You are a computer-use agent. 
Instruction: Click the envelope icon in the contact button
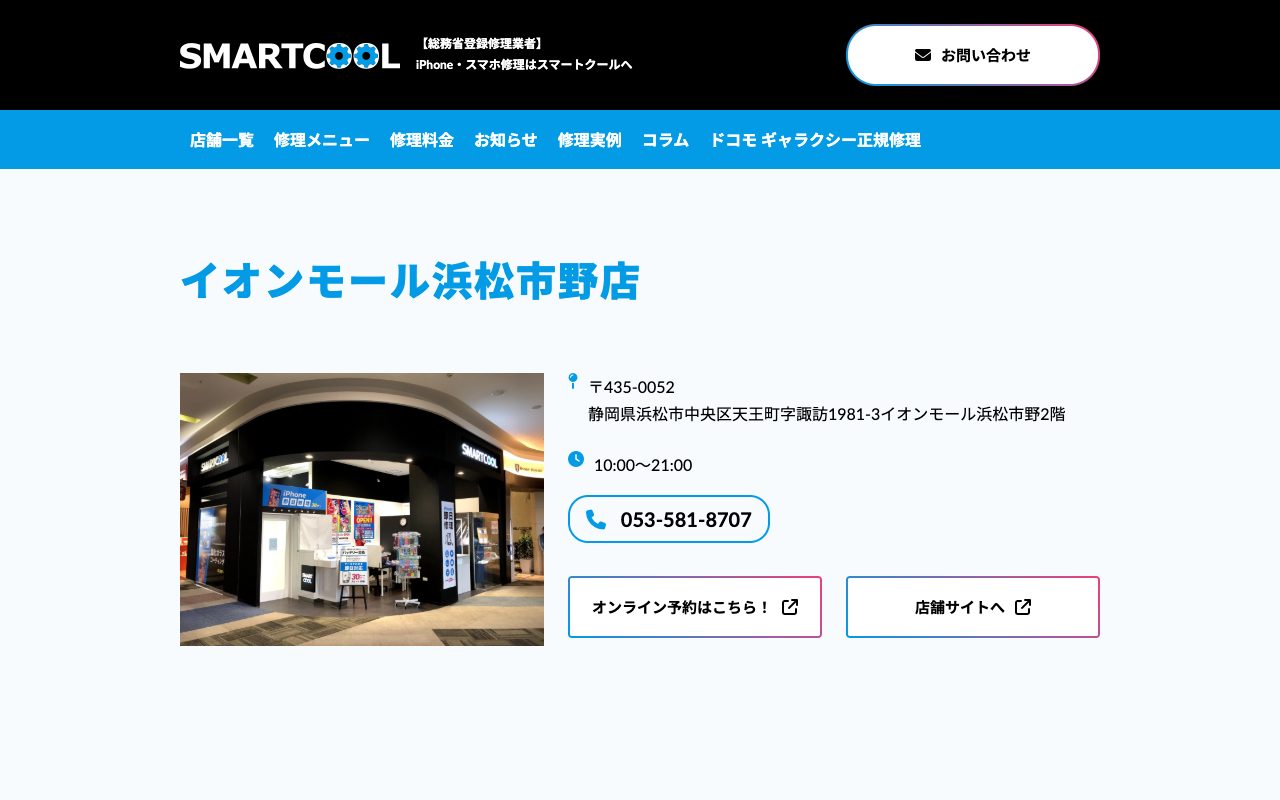pos(923,55)
